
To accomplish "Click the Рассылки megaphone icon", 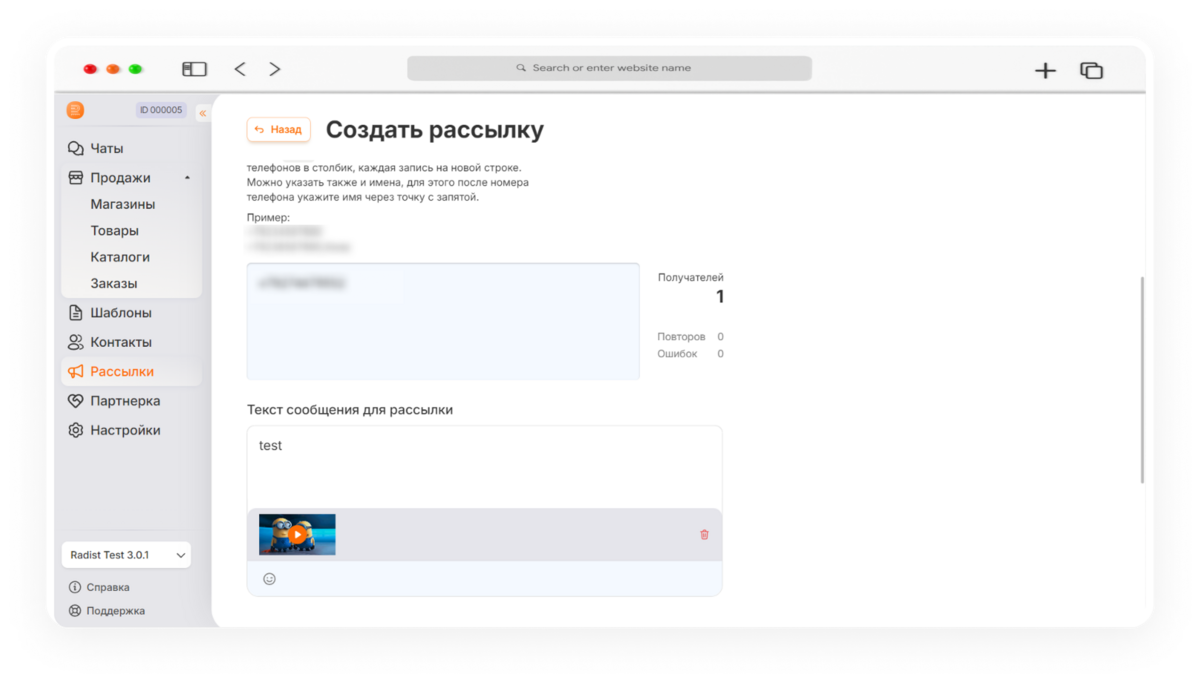I will point(75,371).
